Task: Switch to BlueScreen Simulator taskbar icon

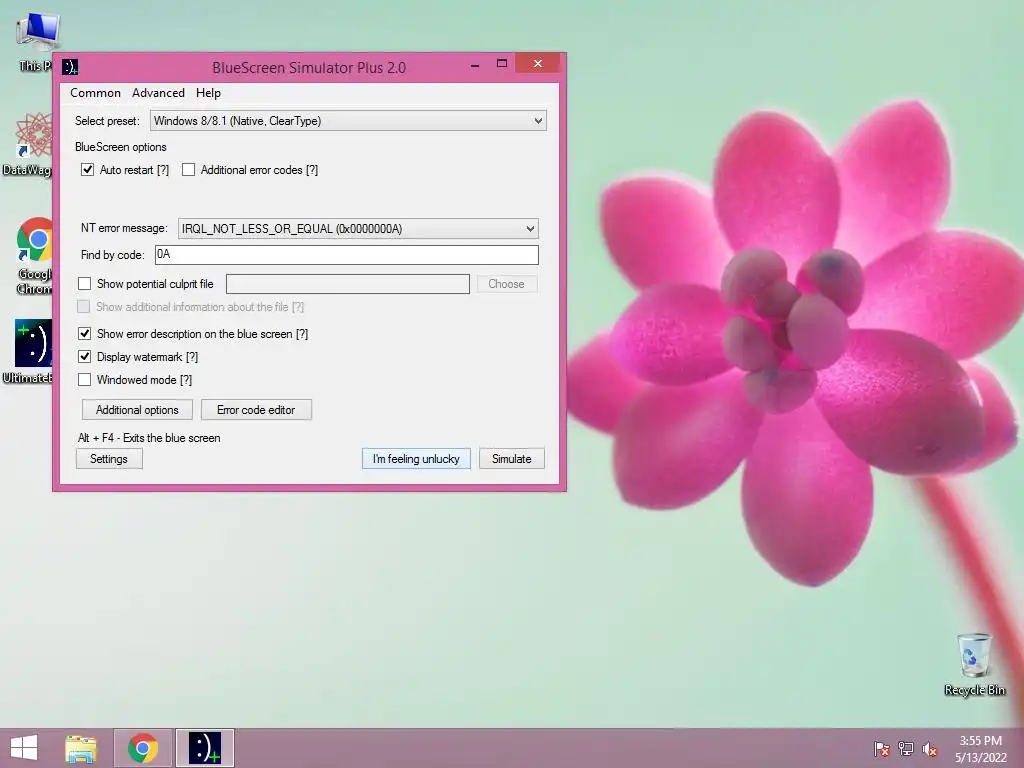Action: coord(204,748)
